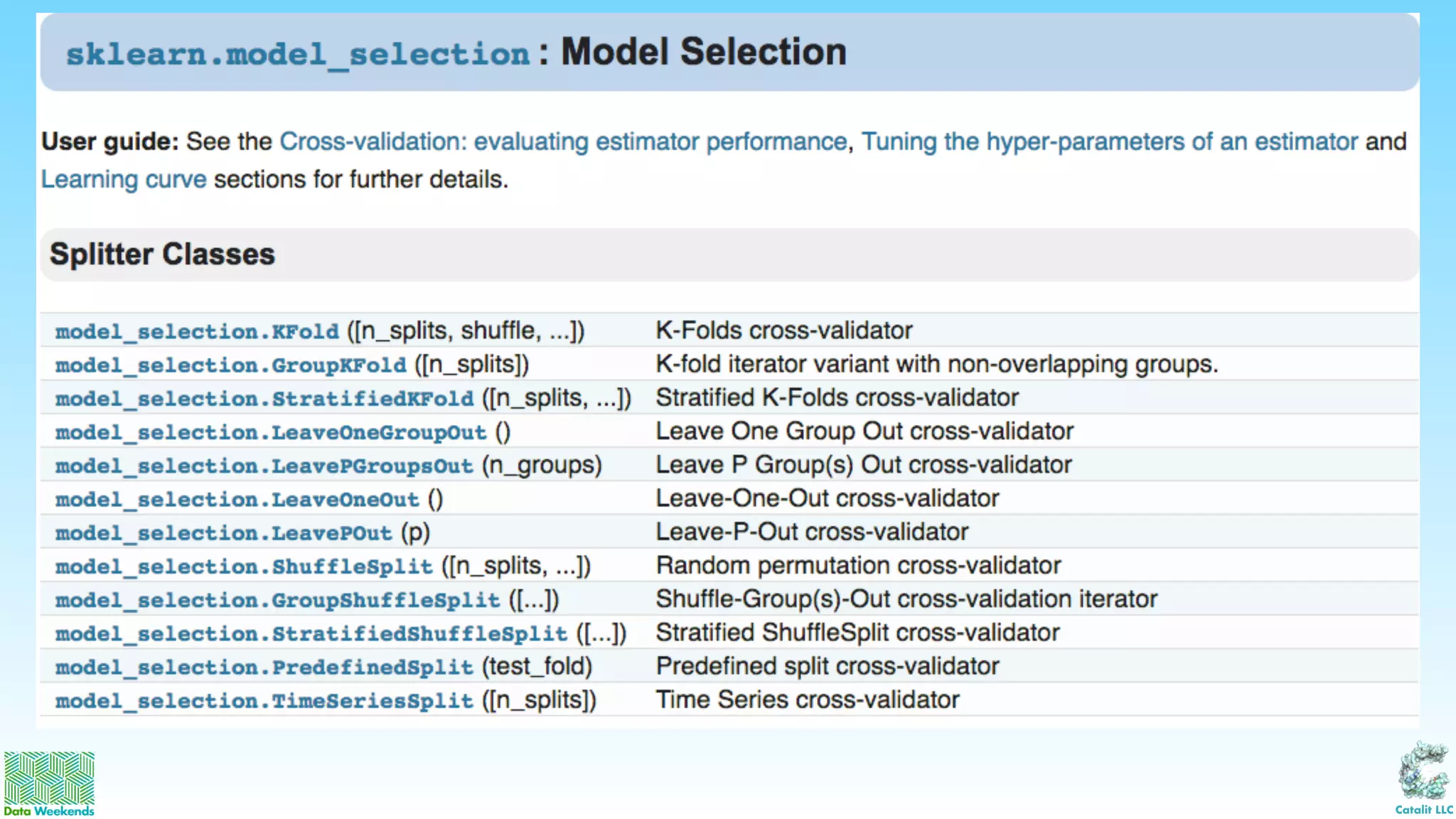This screenshot has width=1456, height=819.
Task: Open model_selection.KFold documentation link
Action: (197, 331)
